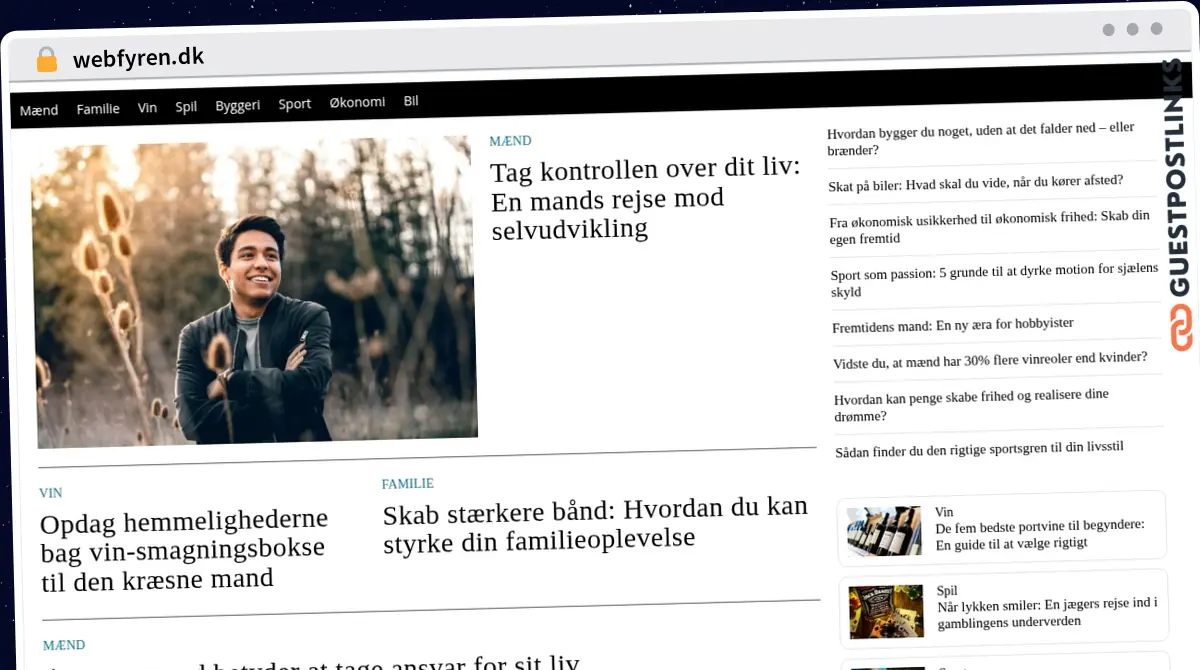Click the MÆND category label above the featured headline

[510, 141]
